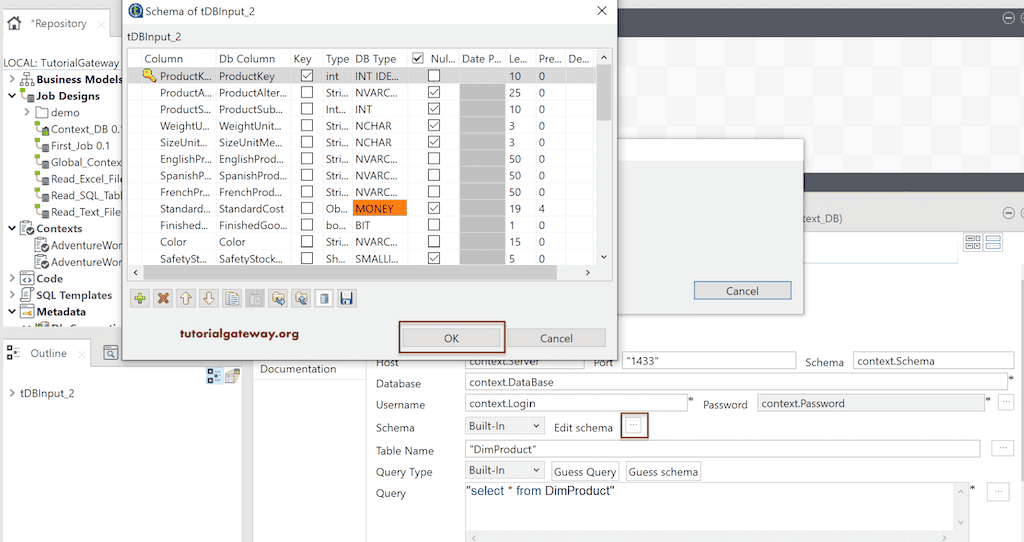
Task: Toggle the Key checkbox for the ProductKey row
Action: point(306,76)
